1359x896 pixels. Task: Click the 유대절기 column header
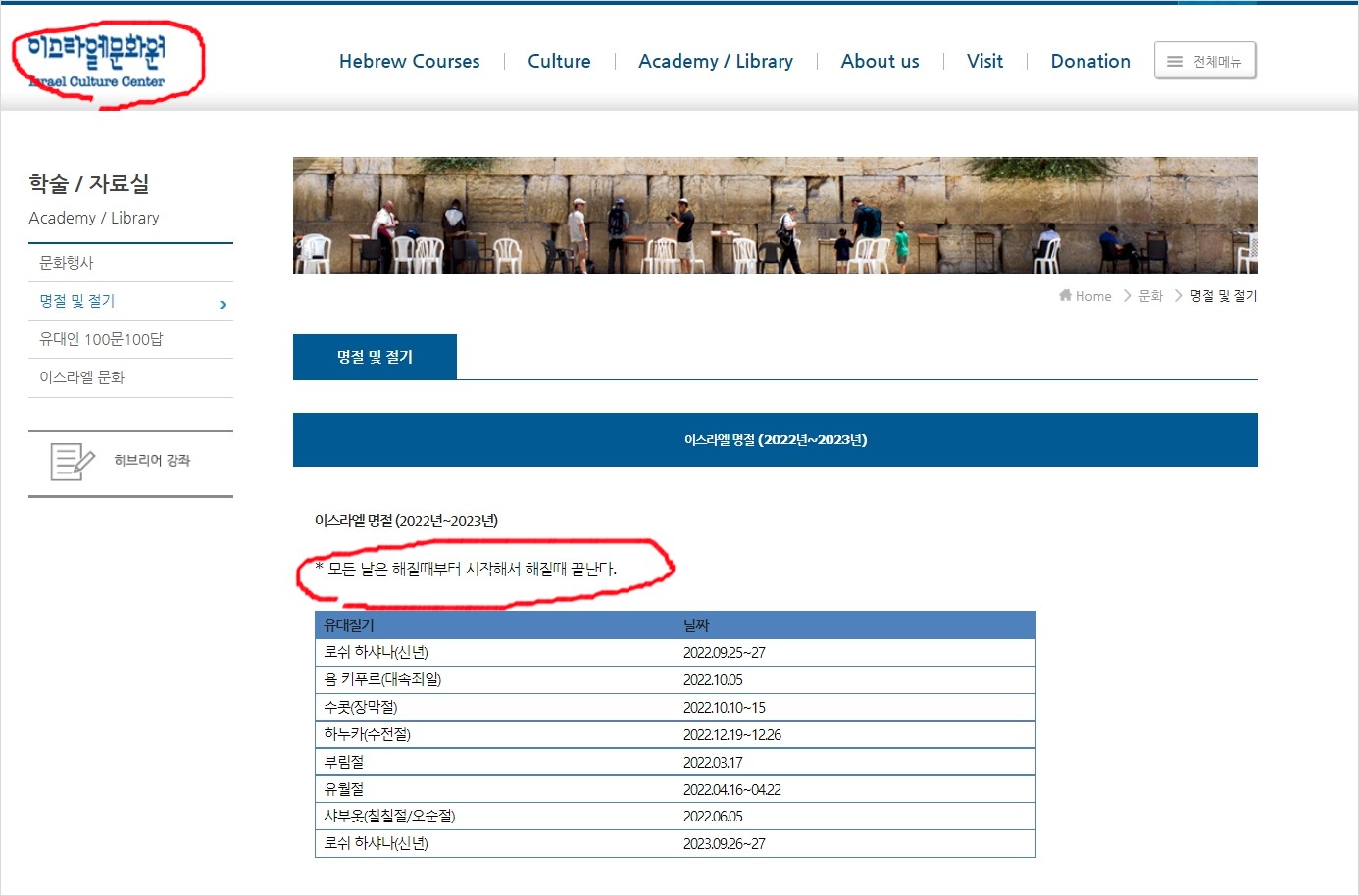tap(349, 625)
